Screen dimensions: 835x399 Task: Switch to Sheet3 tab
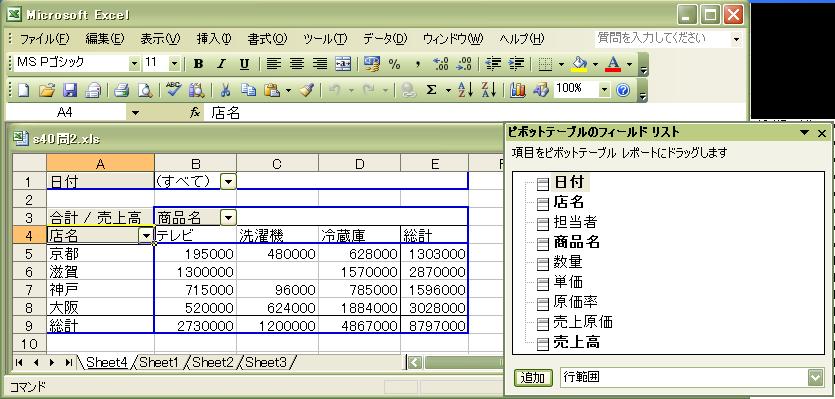tap(266, 363)
